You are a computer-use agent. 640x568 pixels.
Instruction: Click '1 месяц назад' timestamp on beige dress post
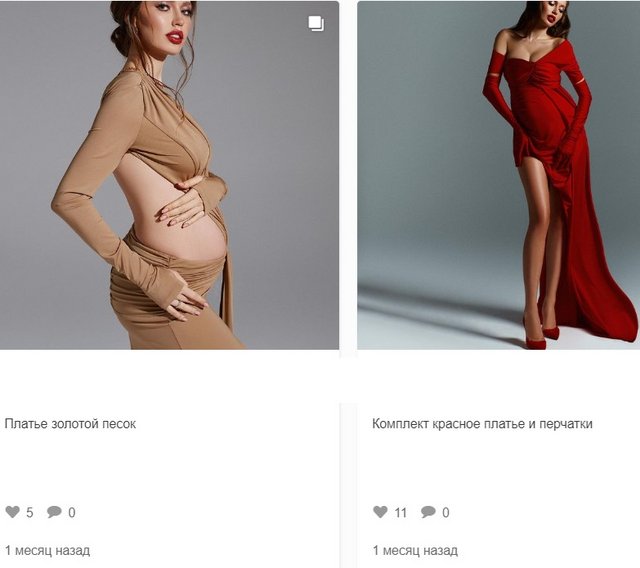click(x=47, y=550)
